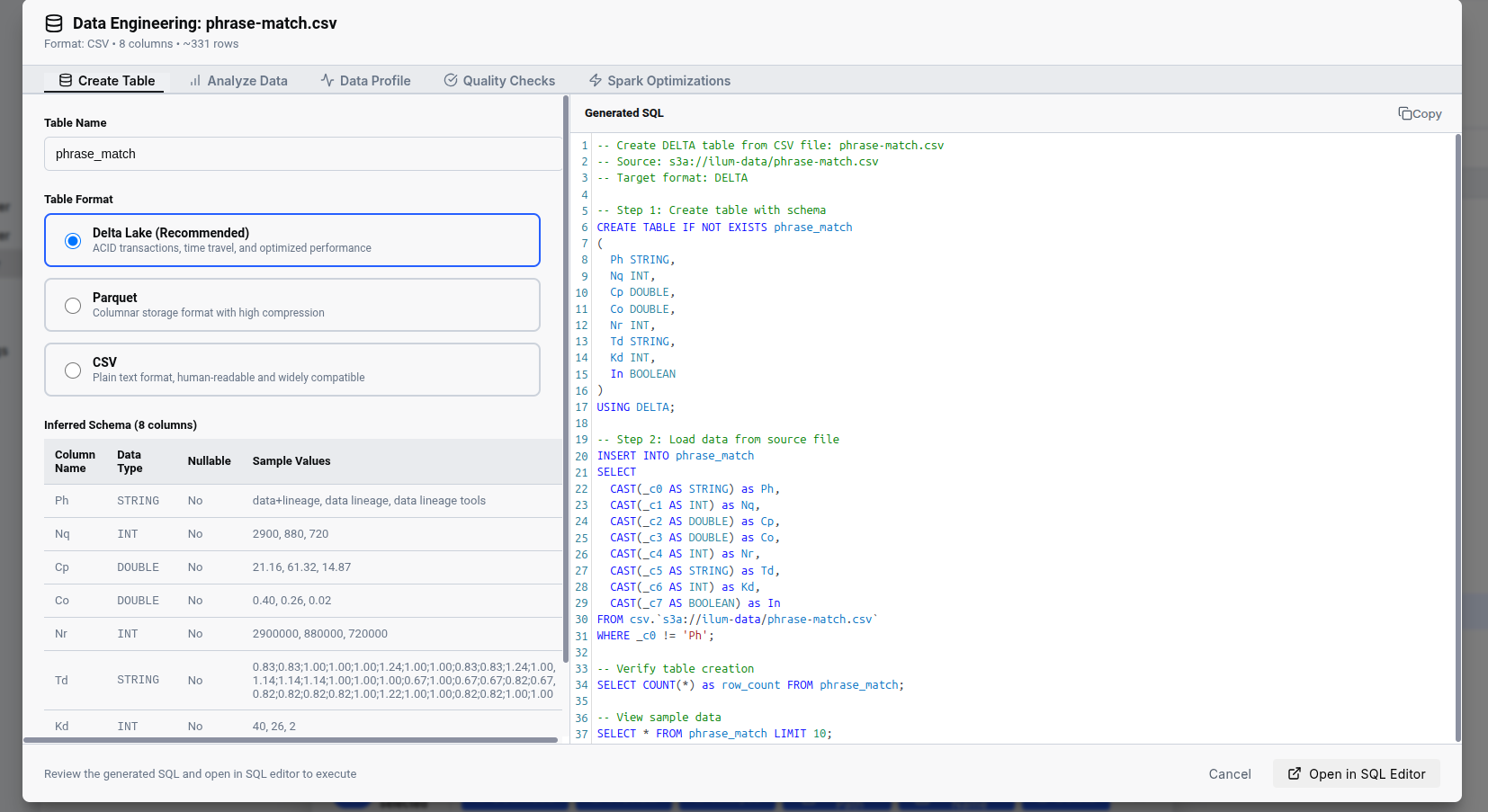Click the check-circle icon on Quality Checks
Image resolution: width=1488 pixels, height=812 pixels.
coord(450,80)
